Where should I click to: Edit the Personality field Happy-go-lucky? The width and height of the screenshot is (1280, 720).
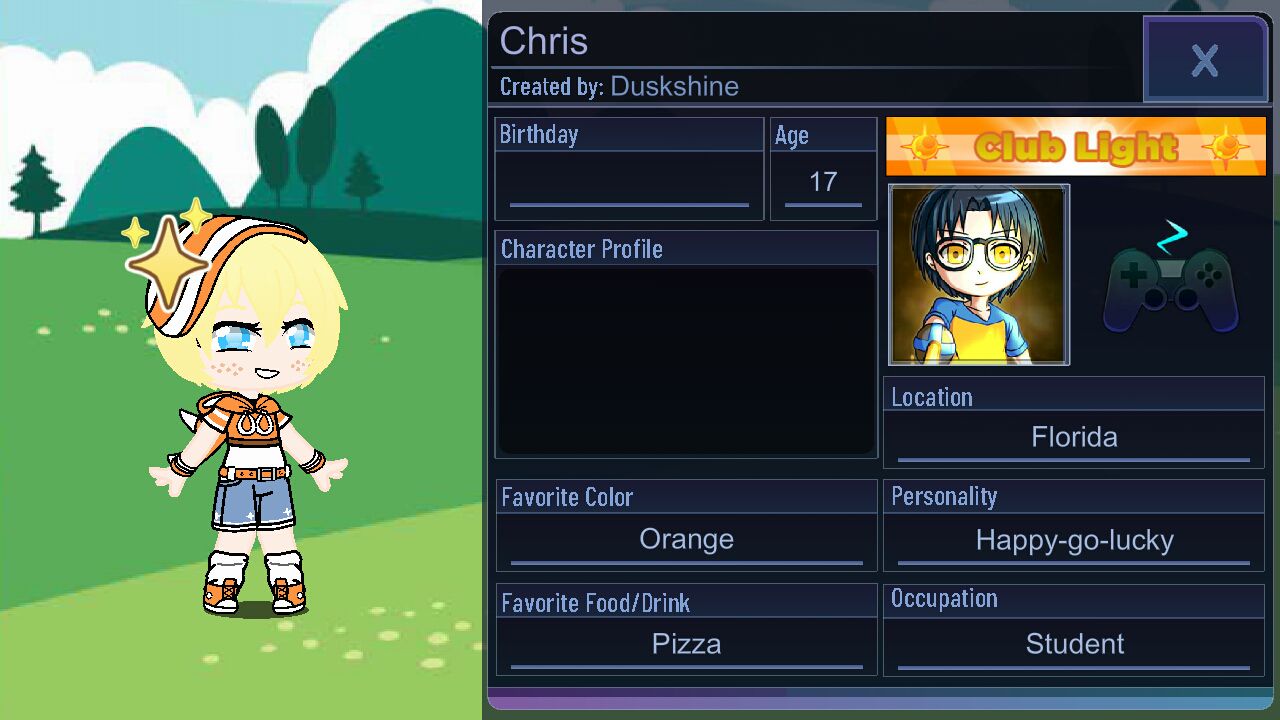1074,541
